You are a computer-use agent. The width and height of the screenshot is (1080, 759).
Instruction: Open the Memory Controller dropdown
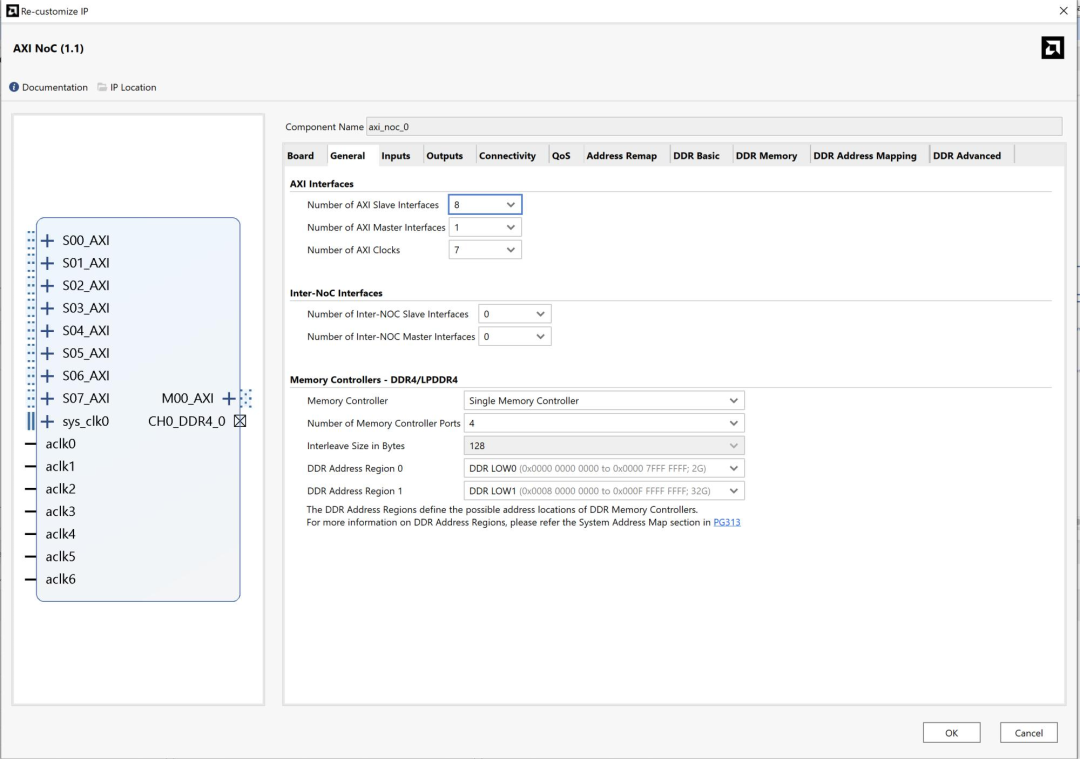coord(604,401)
